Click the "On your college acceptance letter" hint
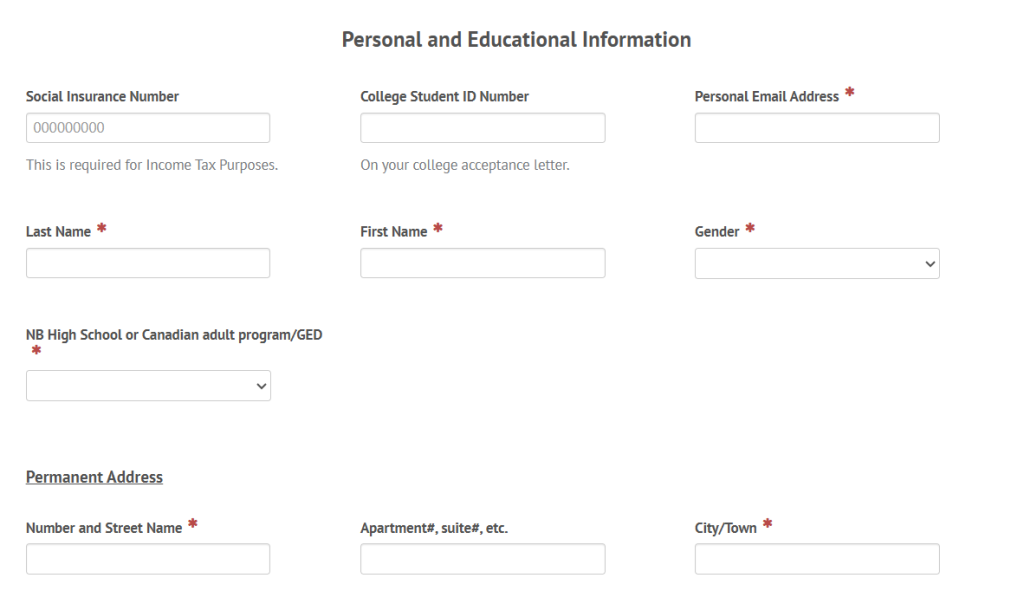This screenshot has height=604, width=1024. [465, 165]
